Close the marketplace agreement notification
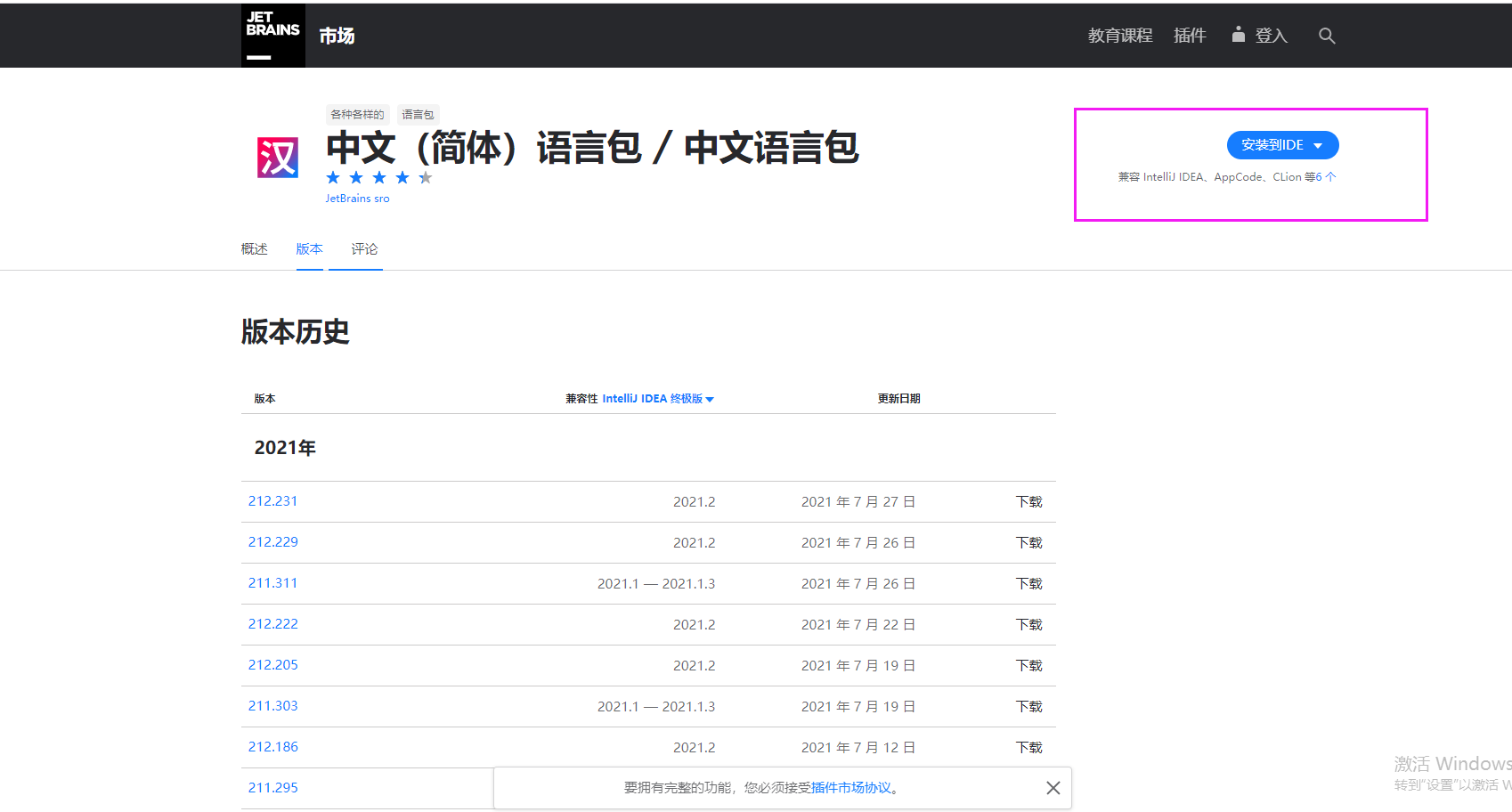 tap(1053, 788)
